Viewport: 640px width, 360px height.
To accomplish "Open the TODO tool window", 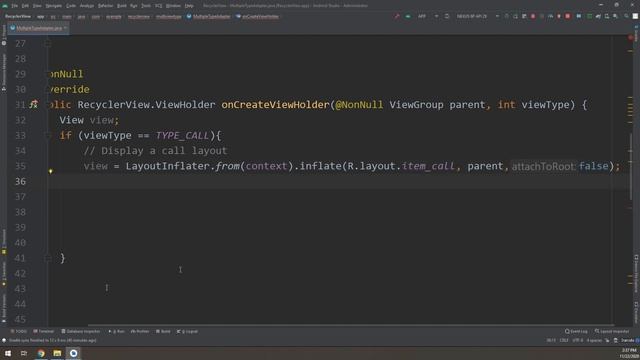I will (x=19, y=331).
